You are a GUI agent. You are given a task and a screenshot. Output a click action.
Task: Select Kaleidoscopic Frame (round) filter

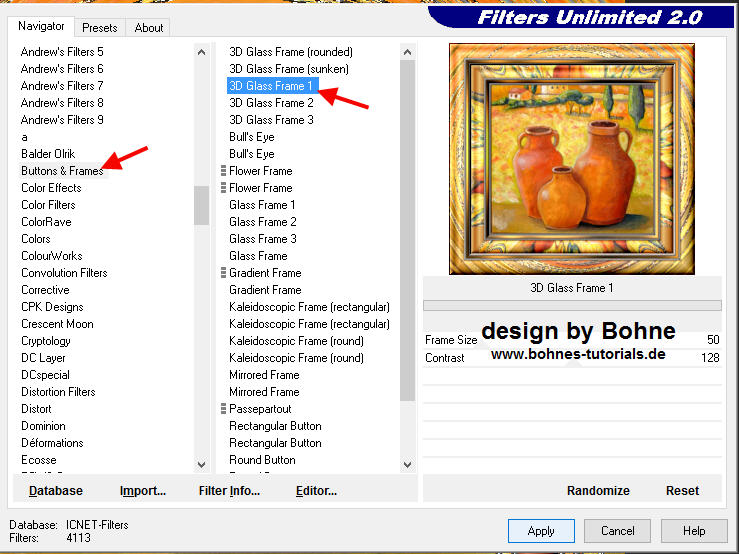click(x=296, y=341)
